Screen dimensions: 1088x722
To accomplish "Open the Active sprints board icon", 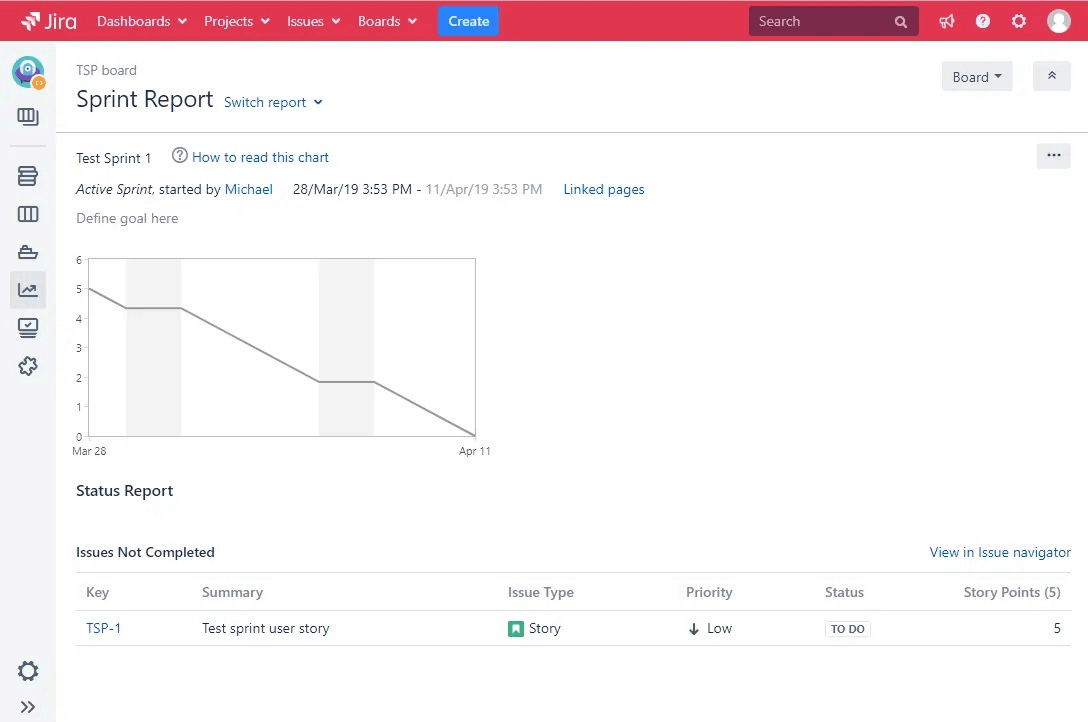I will (27, 214).
